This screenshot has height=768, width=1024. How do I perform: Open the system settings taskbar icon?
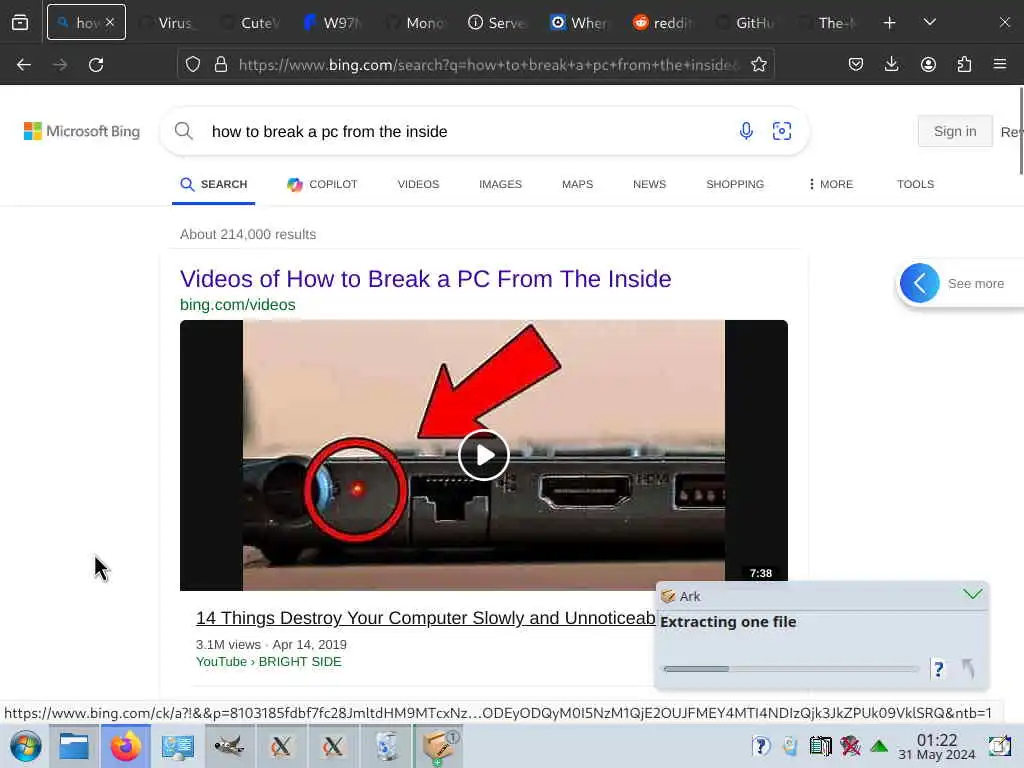177,746
